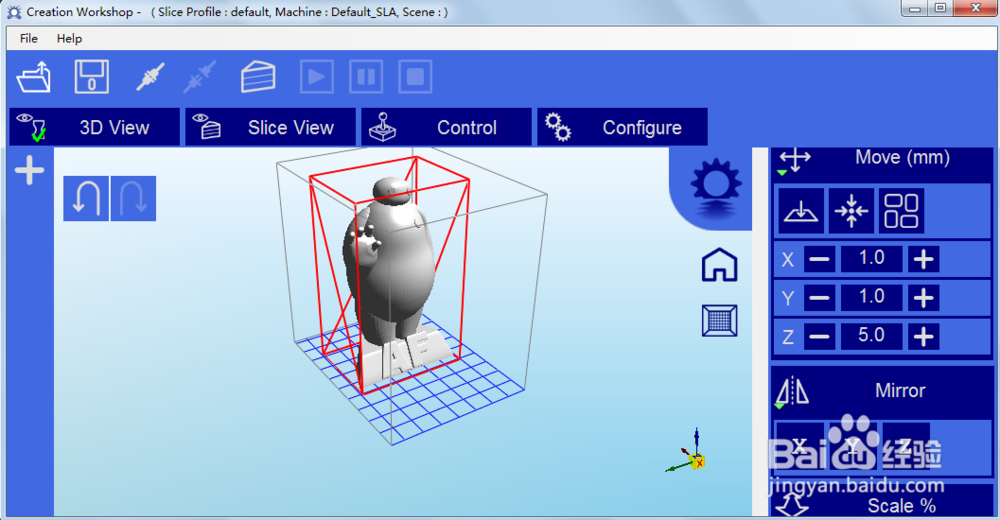Click the plus icon in the left sidebar

tap(29, 170)
